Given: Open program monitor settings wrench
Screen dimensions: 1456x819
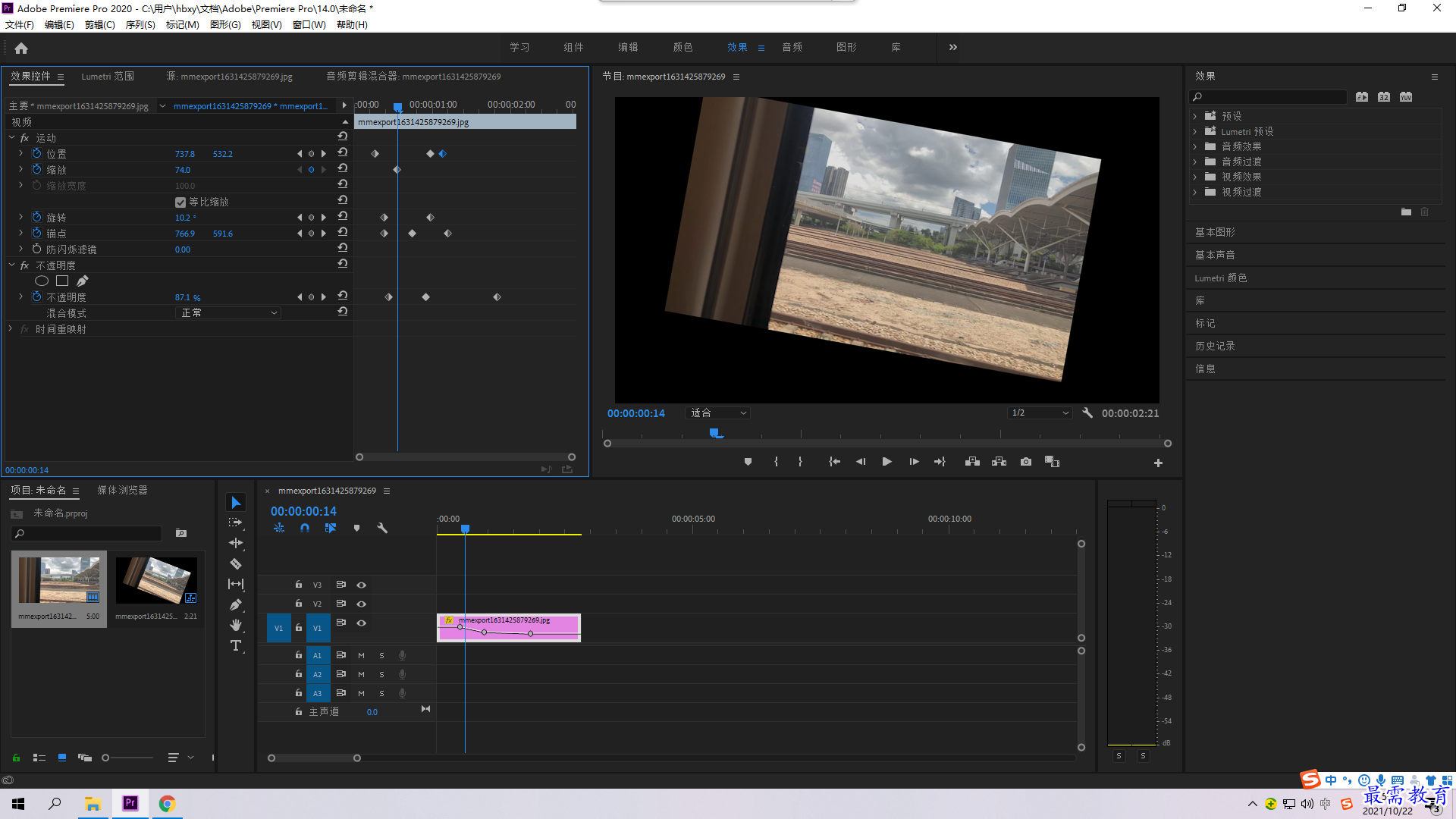Looking at the screenshot, I should click(1087, 413).
